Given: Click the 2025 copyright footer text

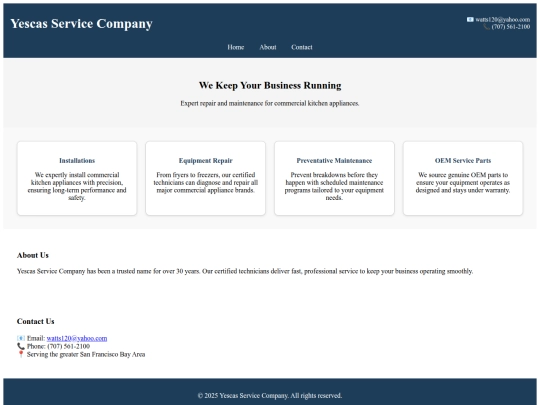Looking at the screenshot, I should [270, 396].
